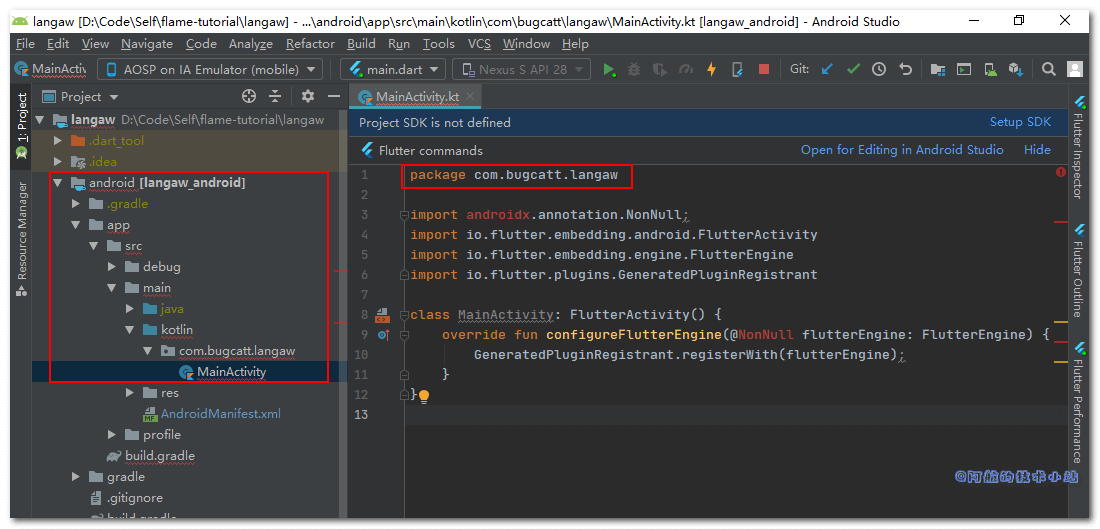Click the Git Revert rollback arrow
Image resolution: width=1100 pixels, height=529 pixels.
[x=905, y=69]
